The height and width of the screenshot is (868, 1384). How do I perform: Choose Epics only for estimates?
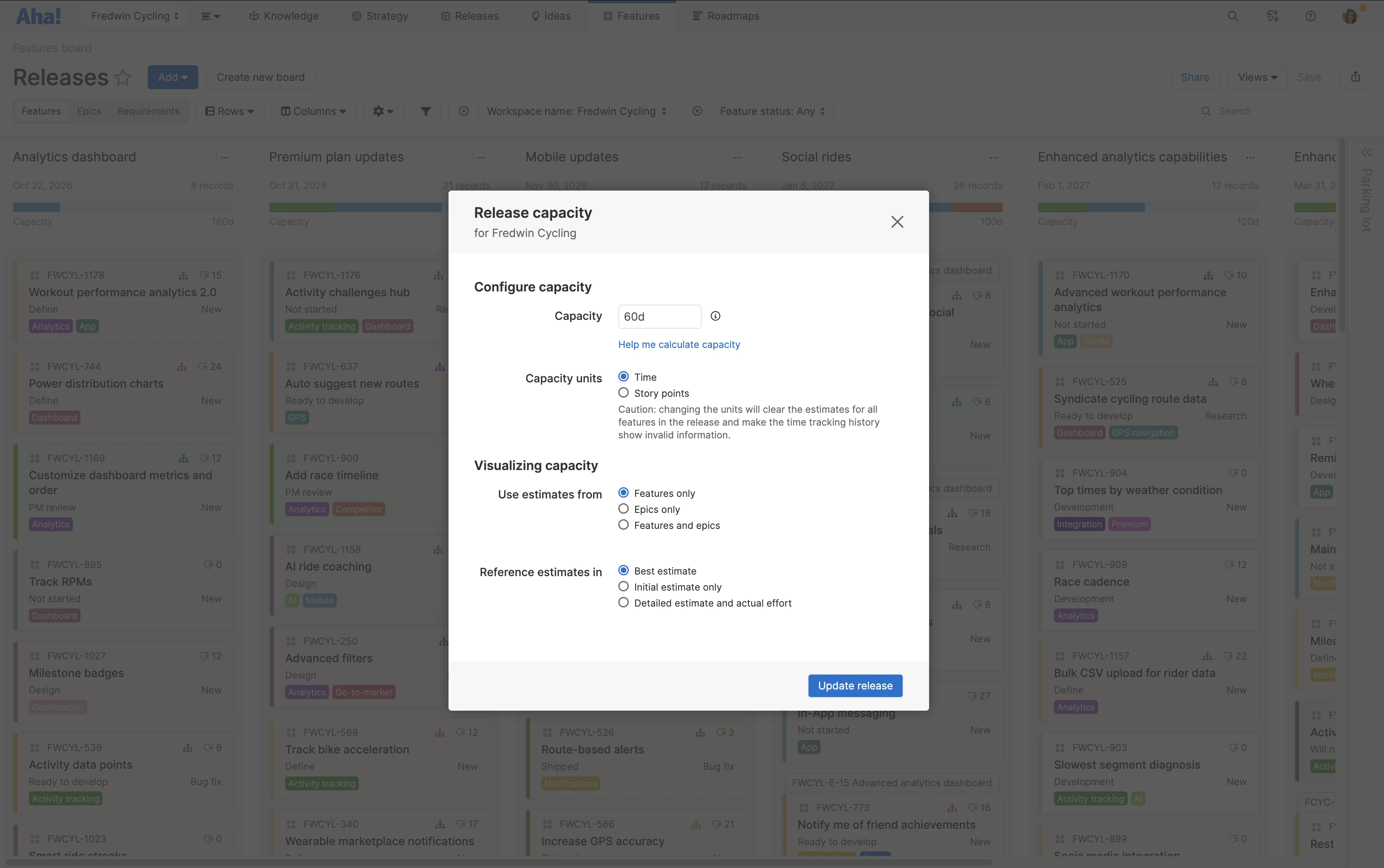coord(624,508)
